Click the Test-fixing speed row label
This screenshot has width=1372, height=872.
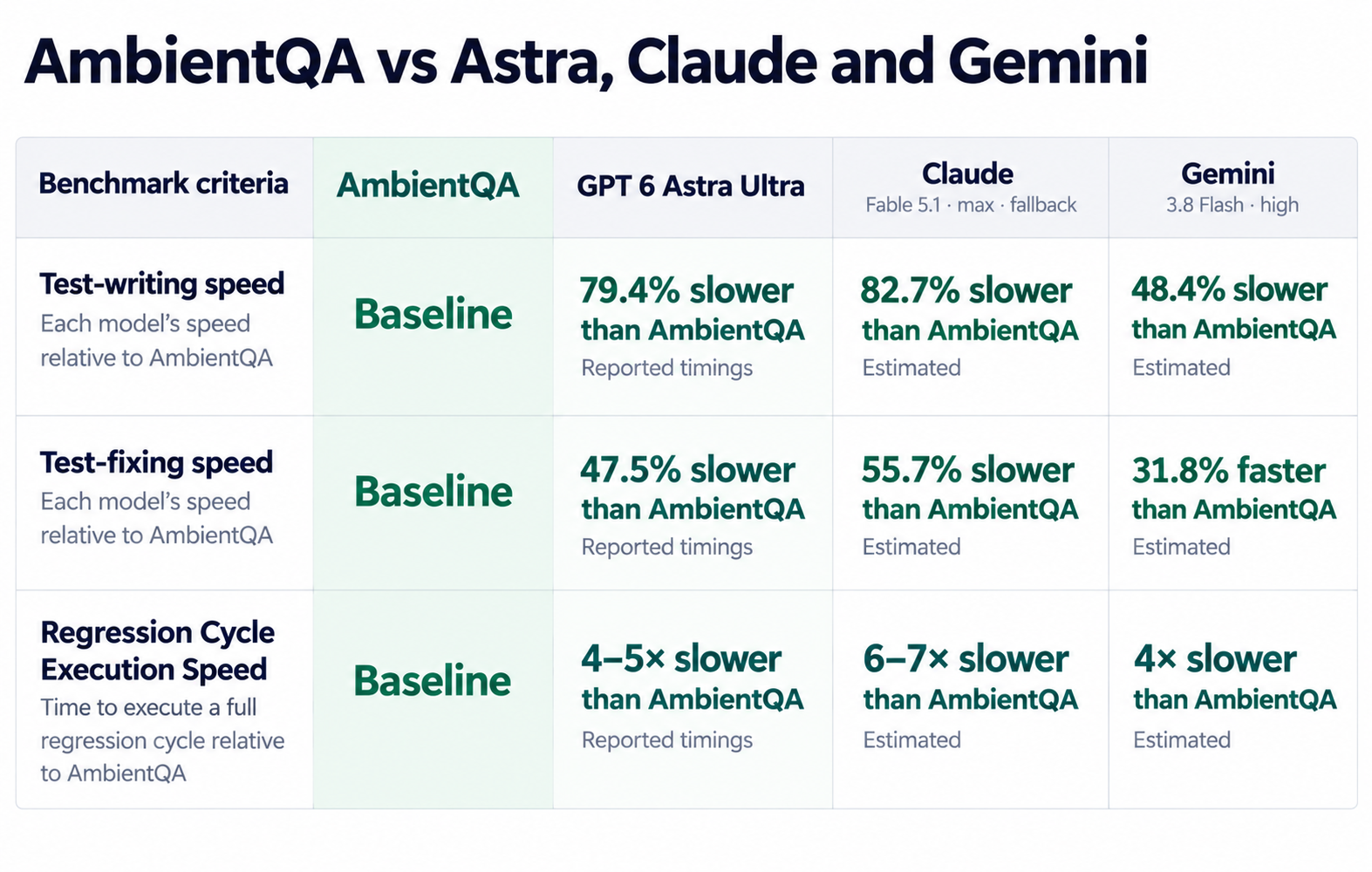(x=156, y=462)
